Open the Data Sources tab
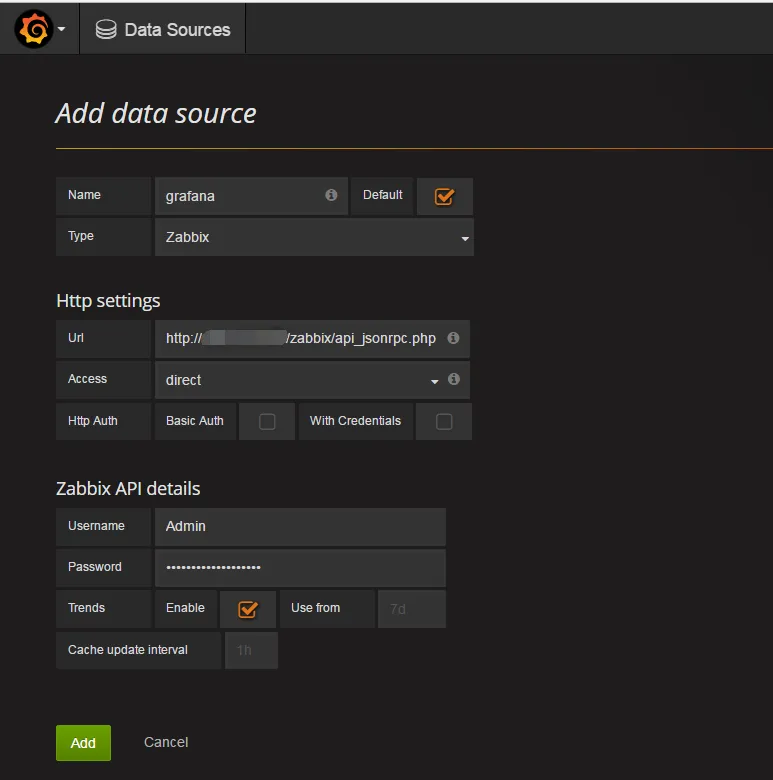 pos(163,30)
